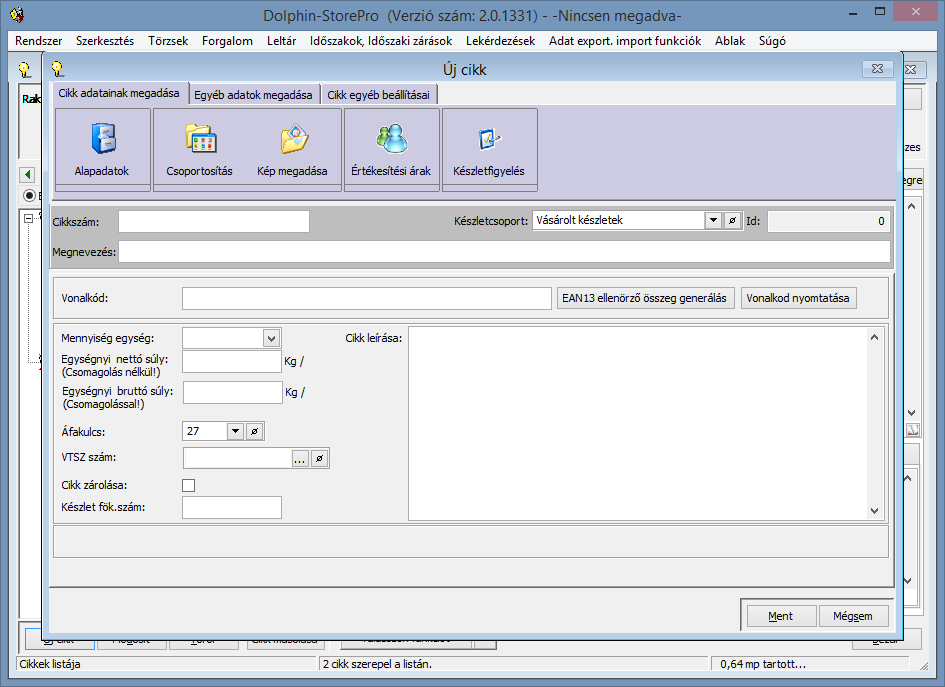Switch to Cikk egyéb beállításai tab

(378, 95)
